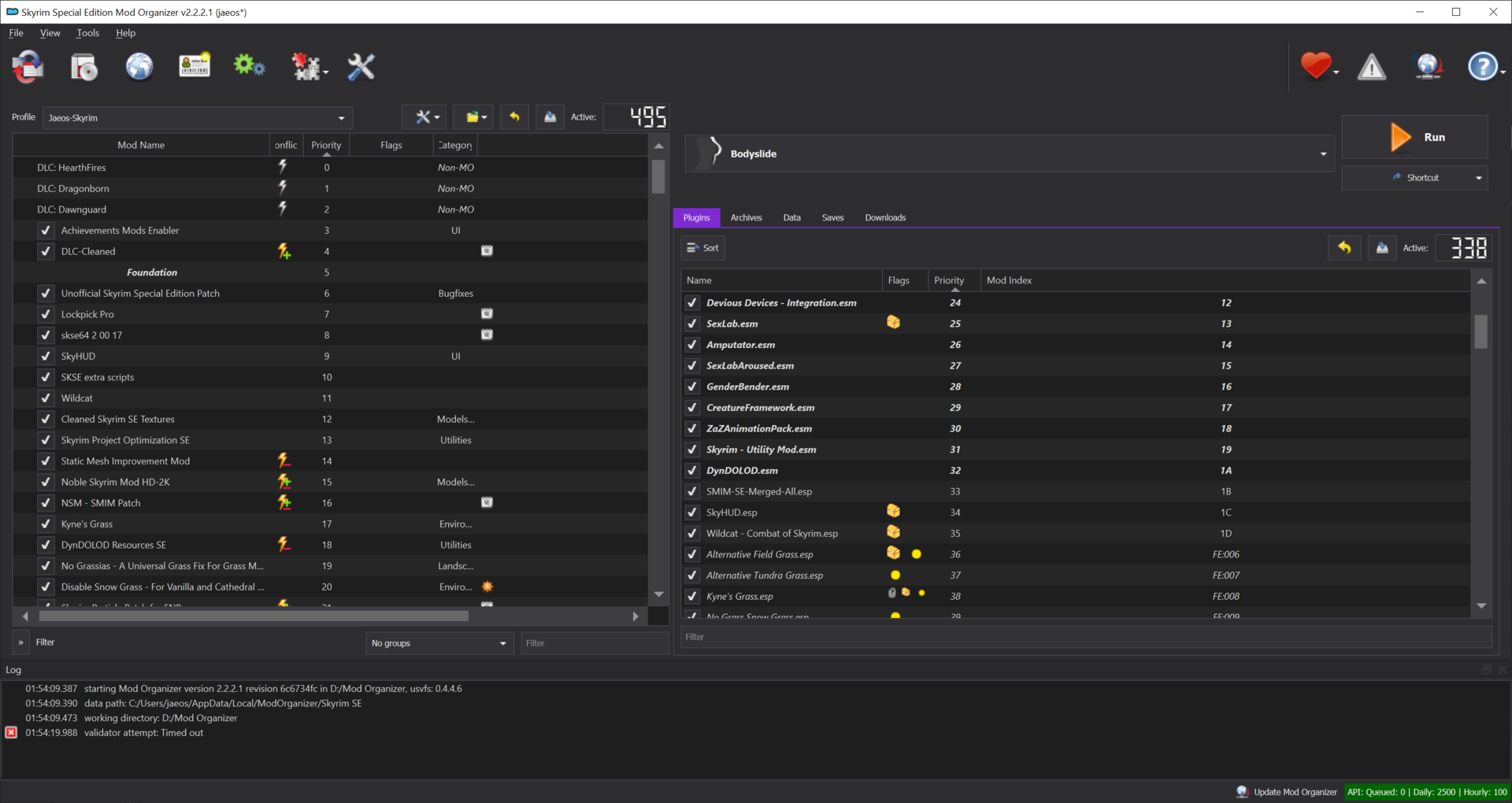The image size is (1512, 803).
Task: Click the mod list Filter text field
Action: tap(595, 643)
